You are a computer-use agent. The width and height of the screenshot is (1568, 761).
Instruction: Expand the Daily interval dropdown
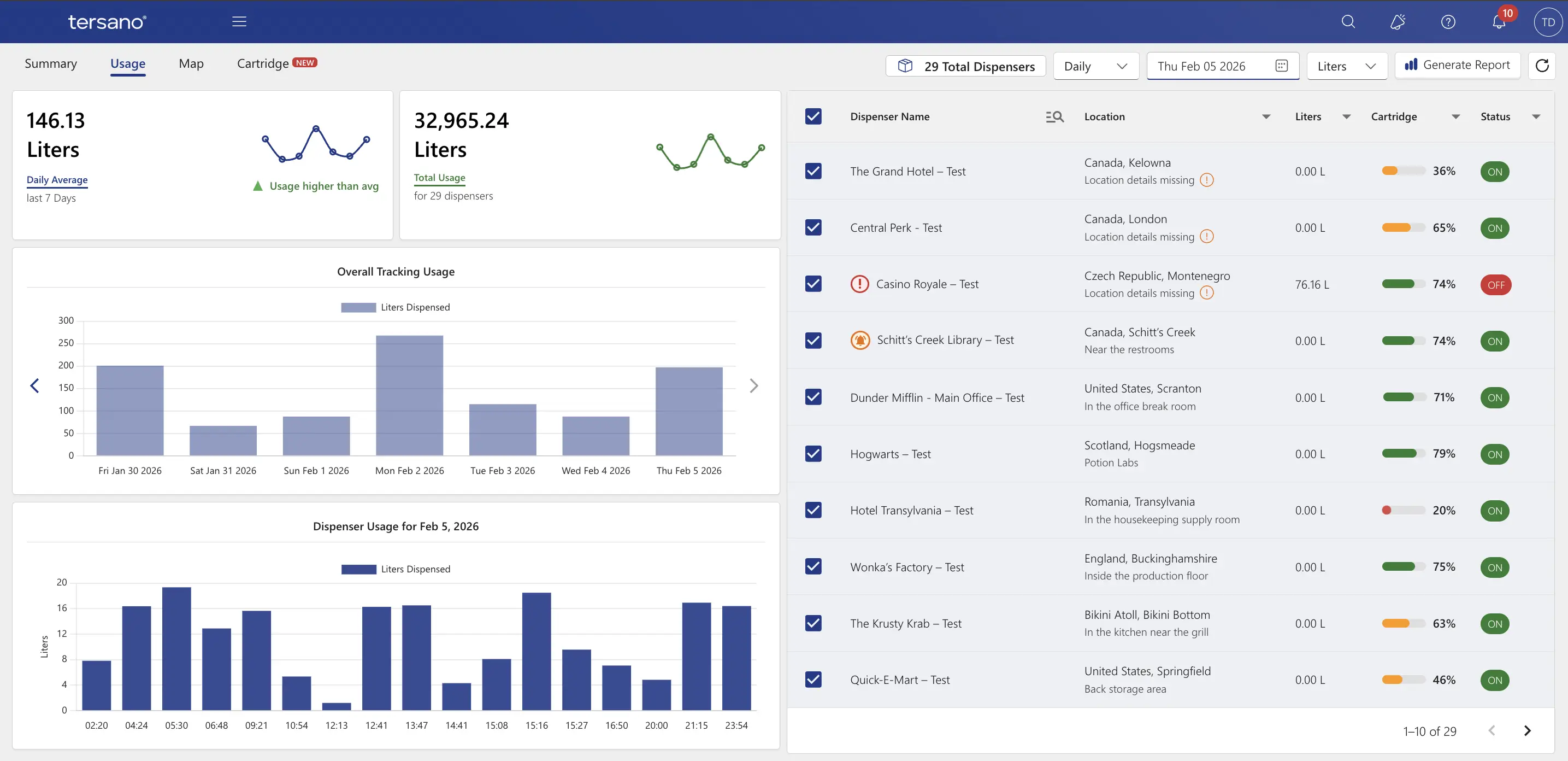[x=1095, y=66]
